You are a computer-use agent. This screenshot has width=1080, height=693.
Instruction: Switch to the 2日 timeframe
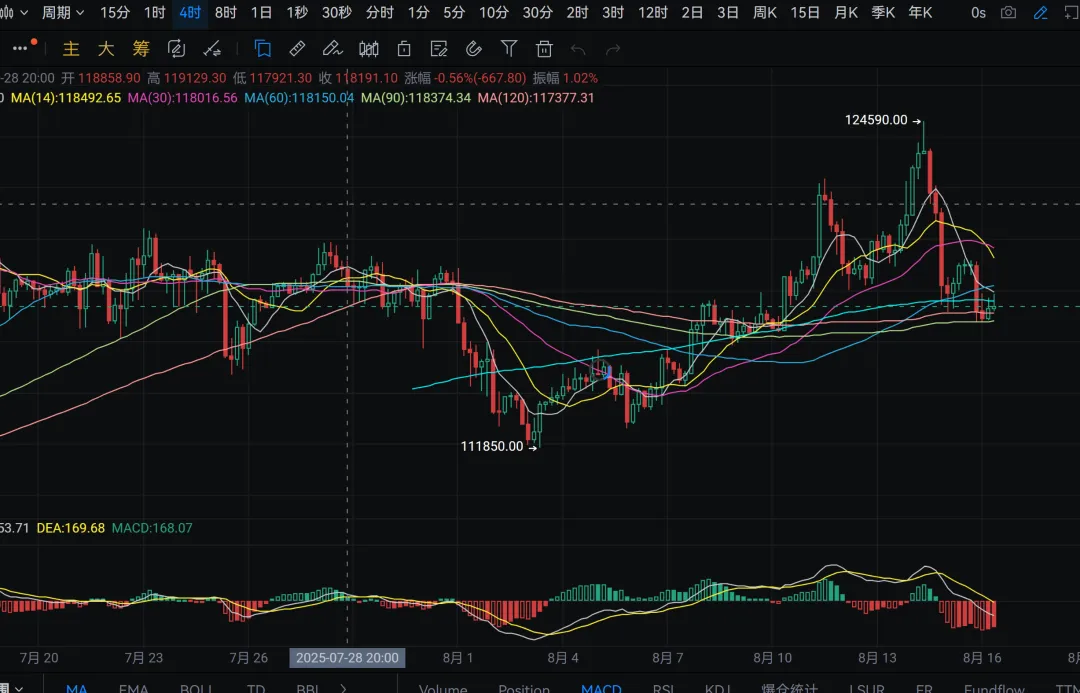[692, 12]
